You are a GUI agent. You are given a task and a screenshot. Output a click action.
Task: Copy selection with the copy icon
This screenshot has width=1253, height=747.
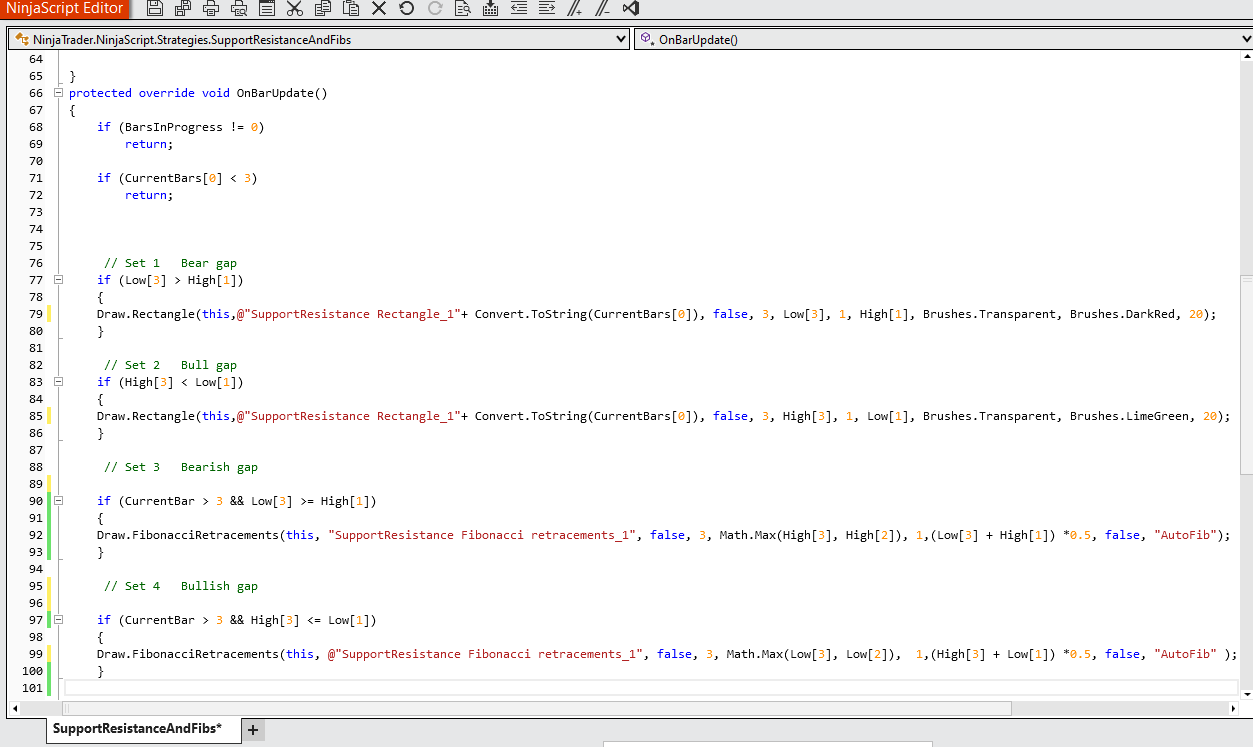323,9
